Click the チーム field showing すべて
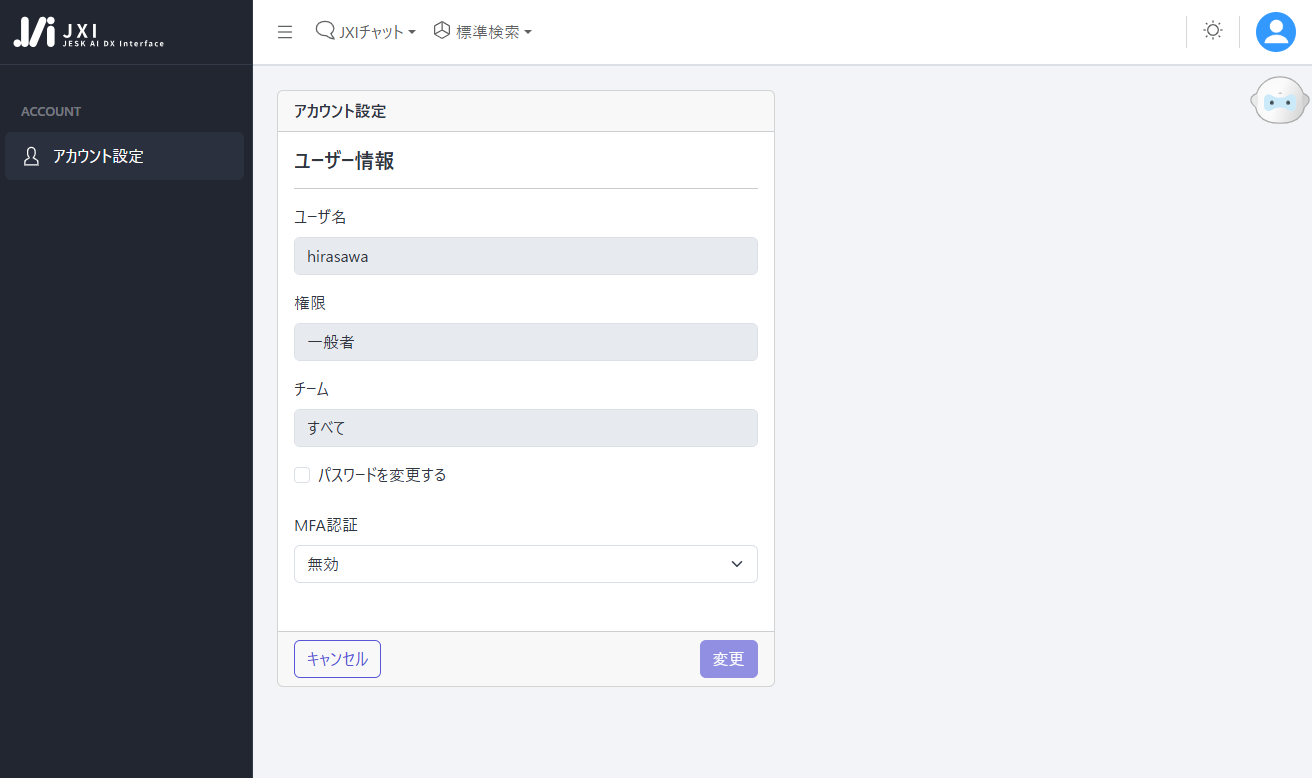The height and width of the screenshot is (778, 1312). (x=525, y=427)
